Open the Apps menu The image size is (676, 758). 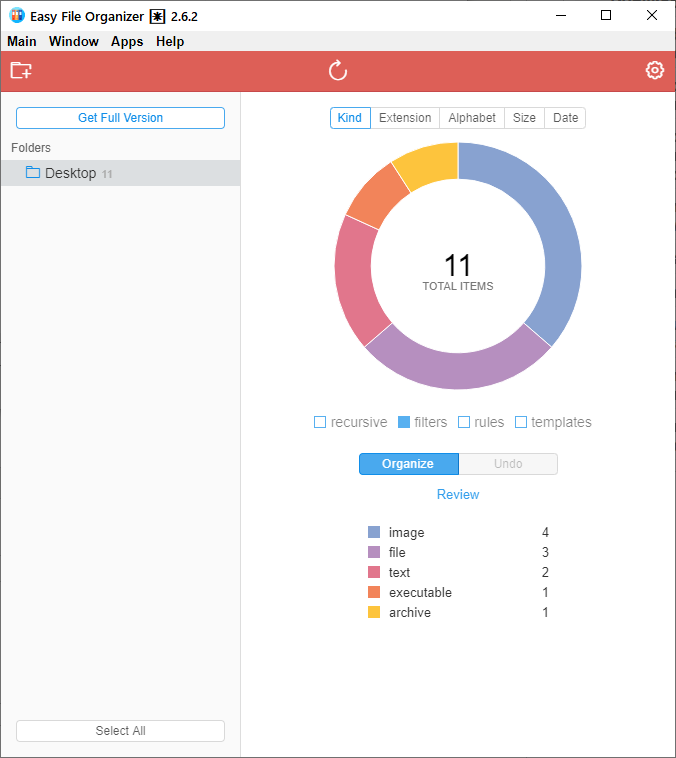pyautogui.click(x=127, y=42)
